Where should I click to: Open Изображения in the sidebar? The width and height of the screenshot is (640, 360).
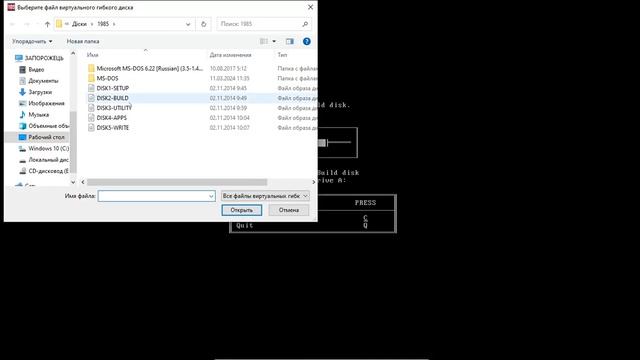point(42,103)
